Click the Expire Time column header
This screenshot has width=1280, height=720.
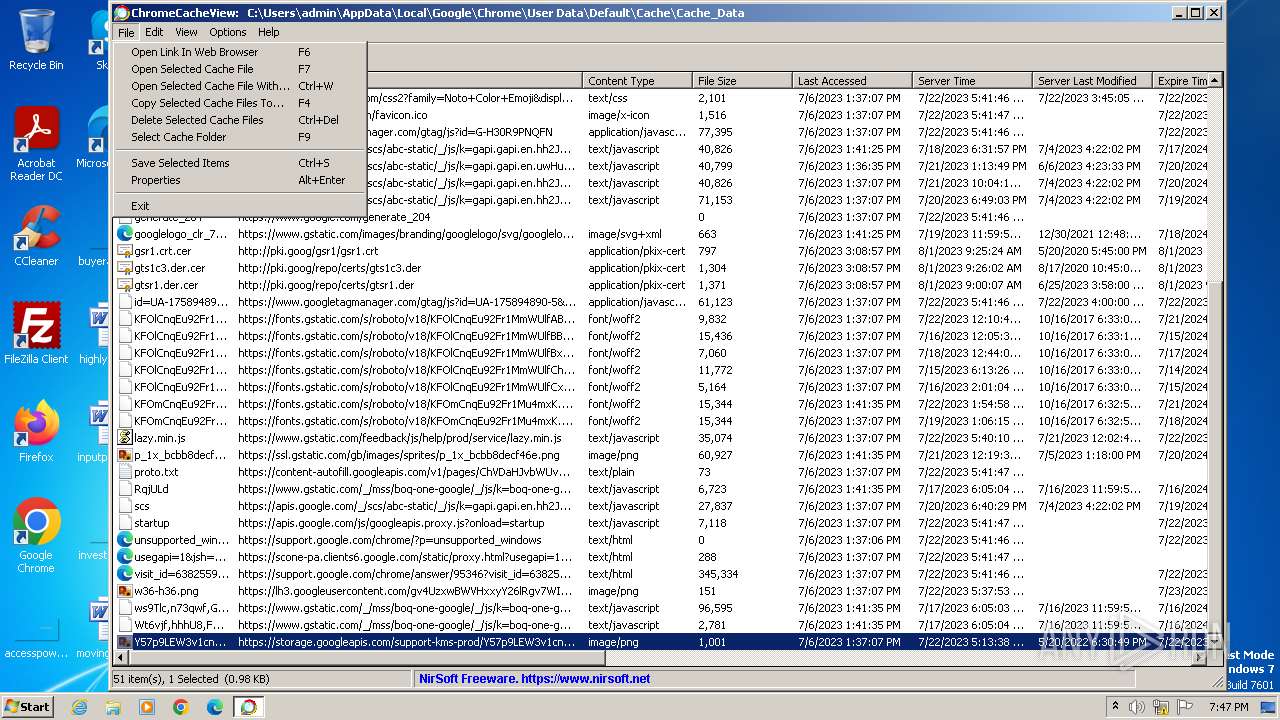pyautogui.click(x=1180, y=81)
